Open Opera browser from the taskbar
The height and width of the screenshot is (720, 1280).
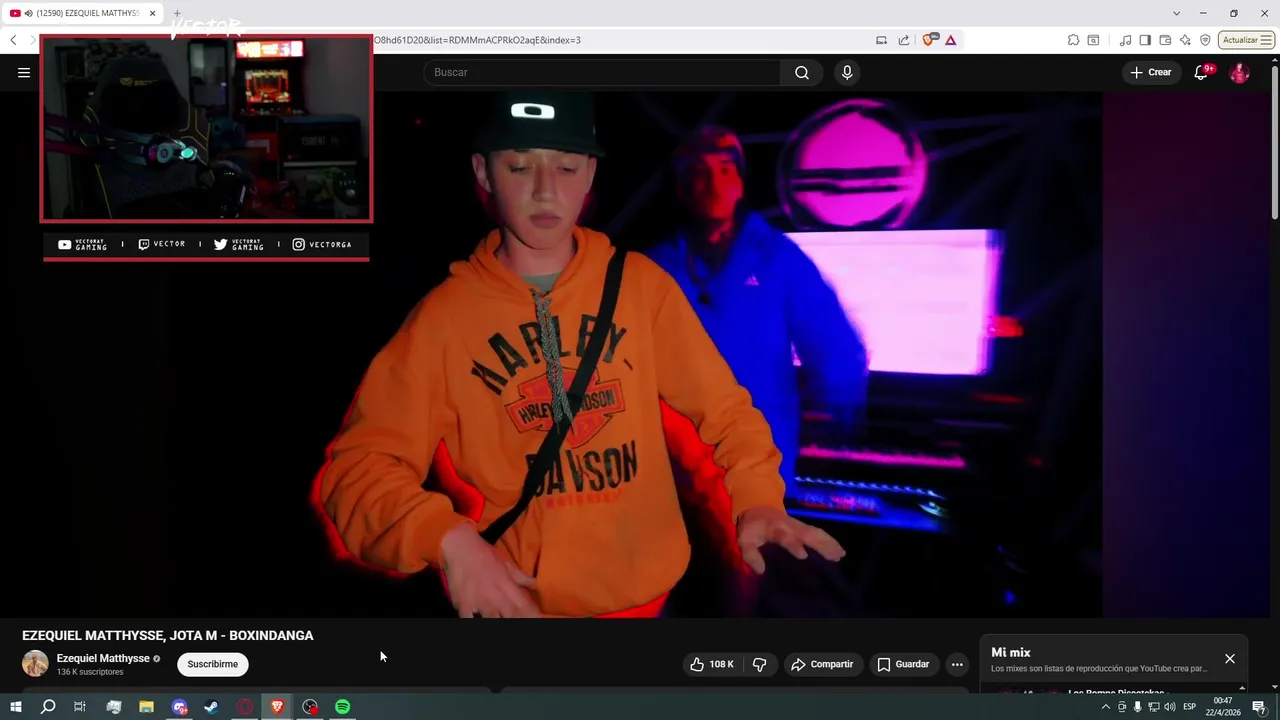pyautogui.click(x=245, y=707)
